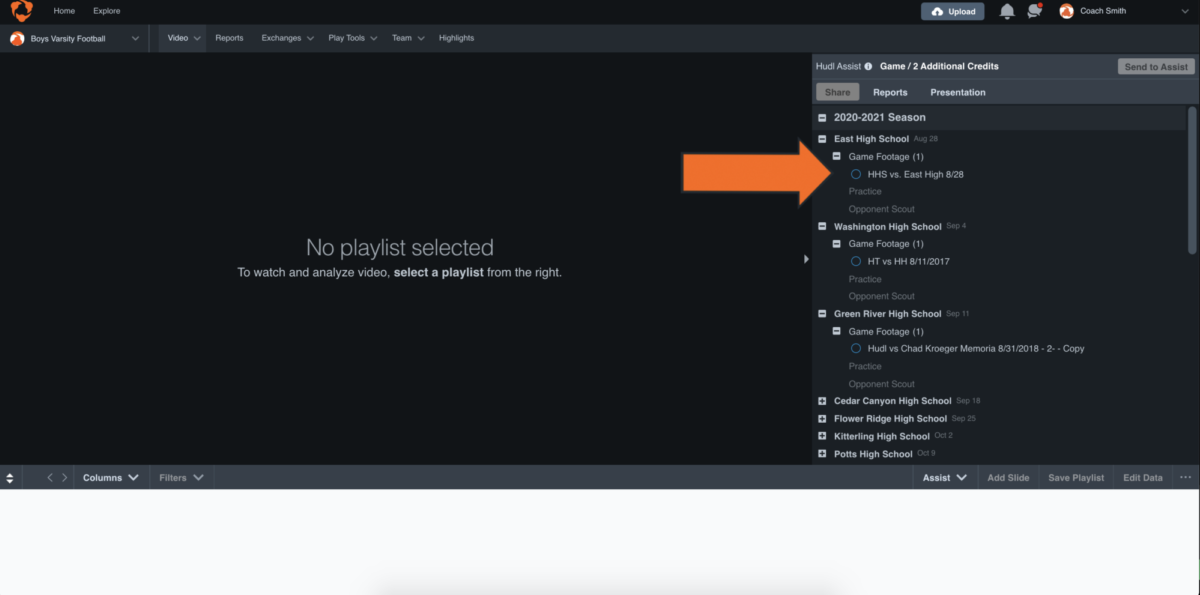Expand Cedar Canyon High School

(821, 400)
